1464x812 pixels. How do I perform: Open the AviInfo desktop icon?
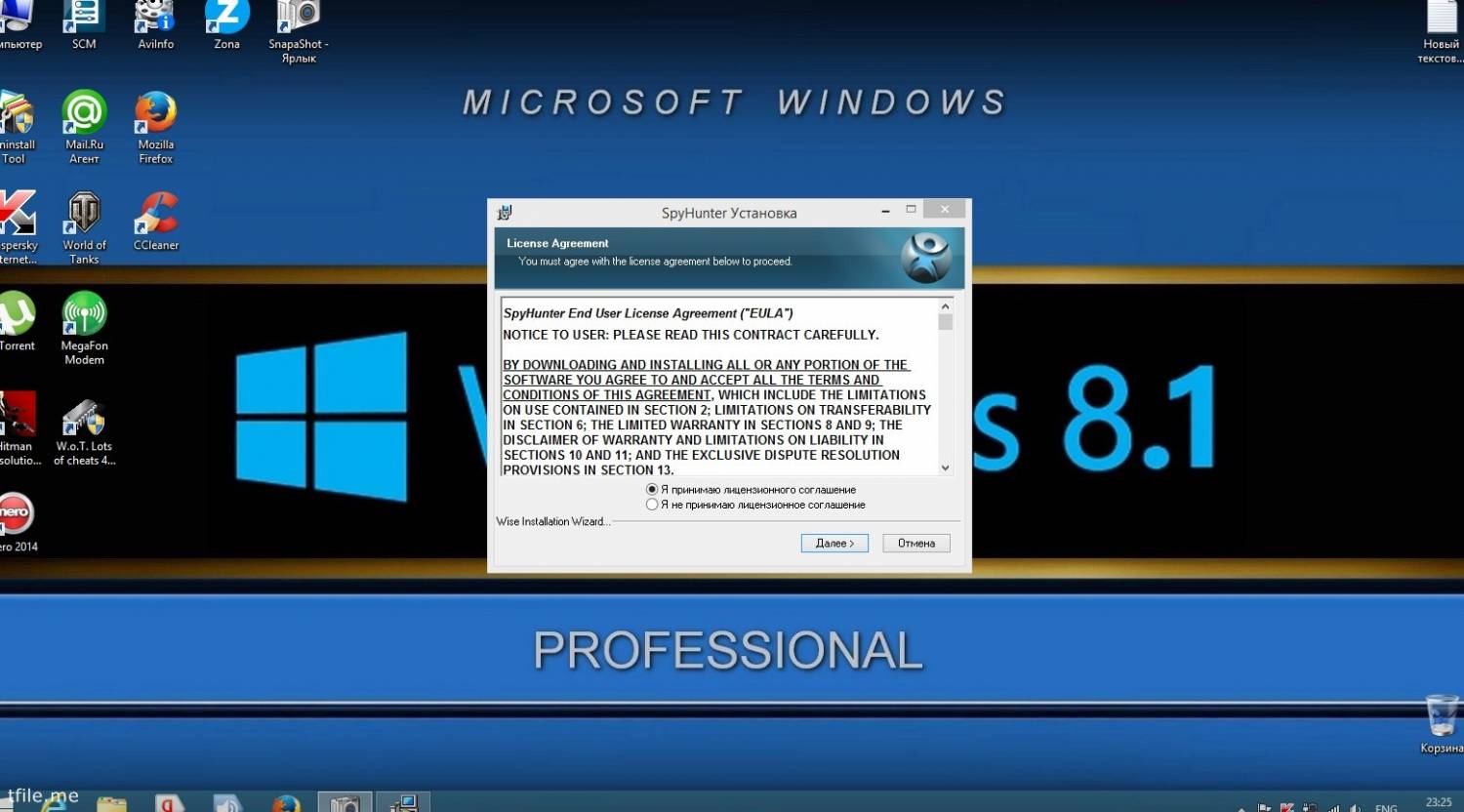coord(155,24)
